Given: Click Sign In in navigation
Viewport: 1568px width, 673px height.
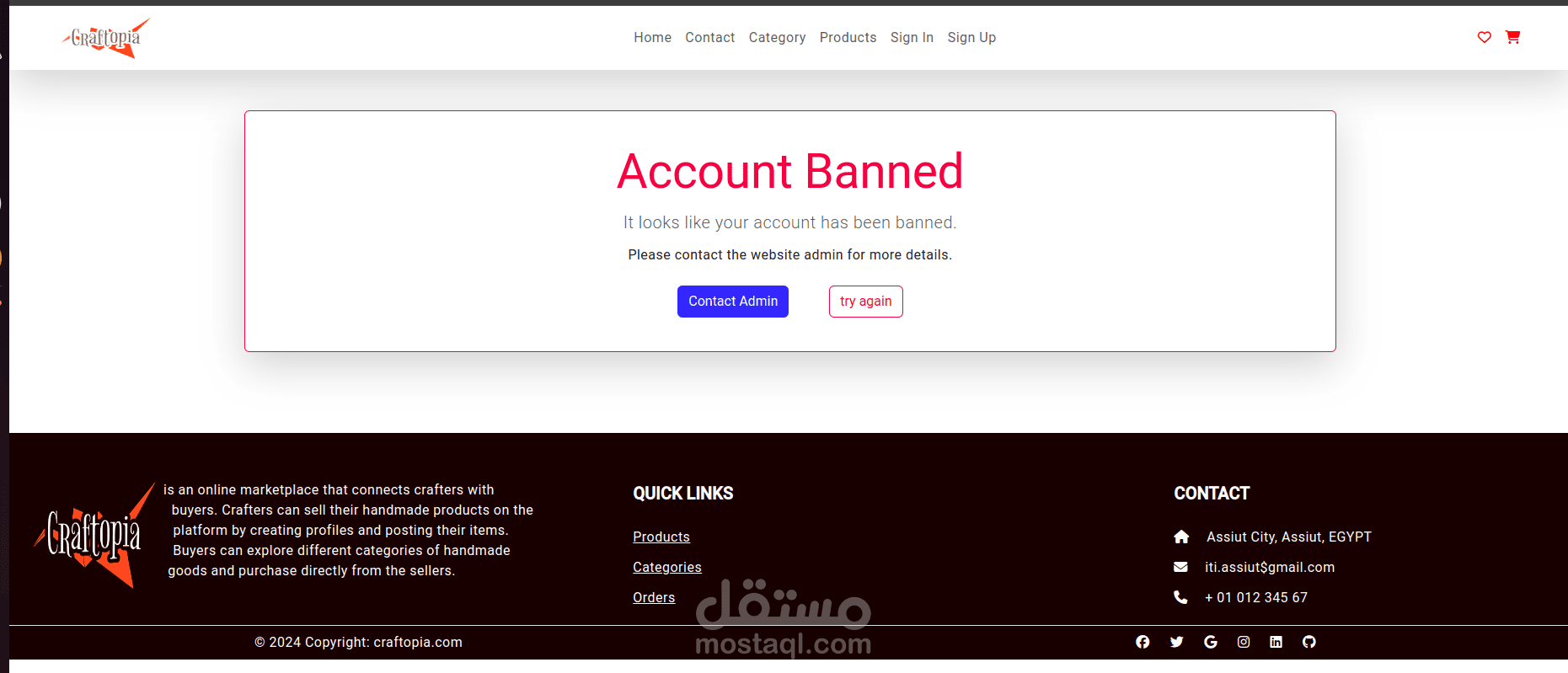Looking at the screenshot, I should click(x=912, y=38).
